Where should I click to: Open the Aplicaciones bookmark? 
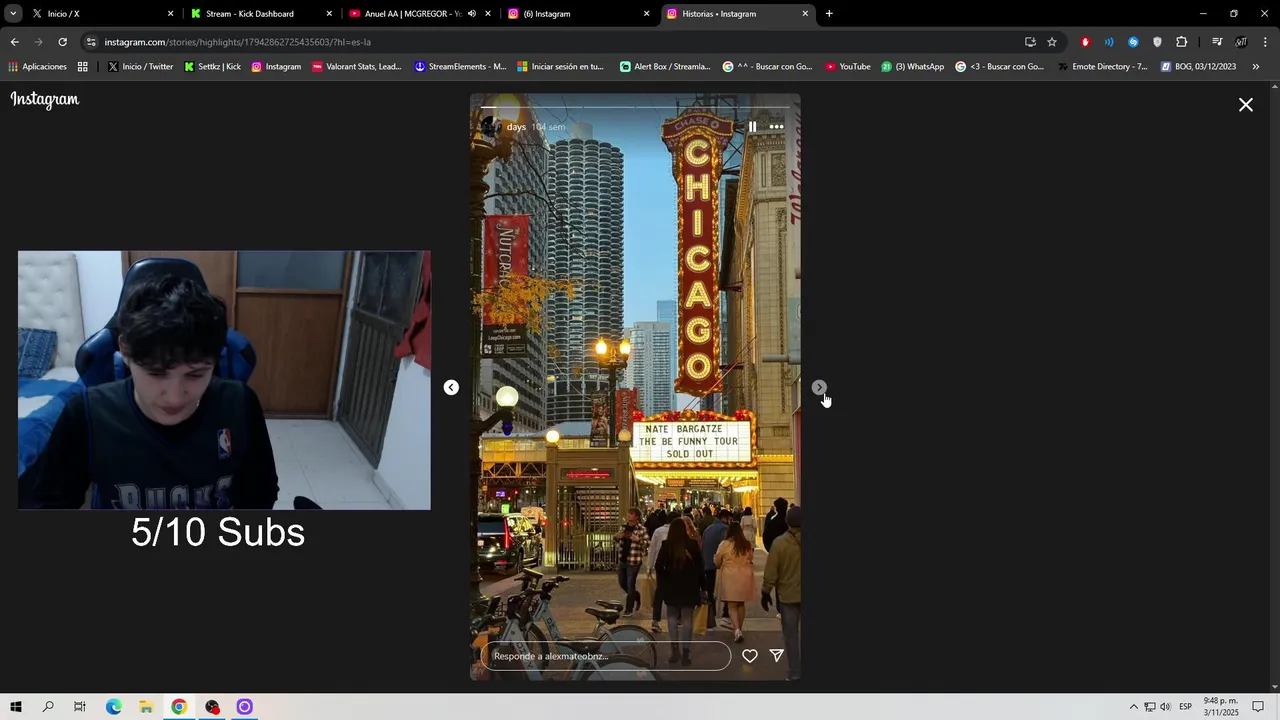pos(37,67)
